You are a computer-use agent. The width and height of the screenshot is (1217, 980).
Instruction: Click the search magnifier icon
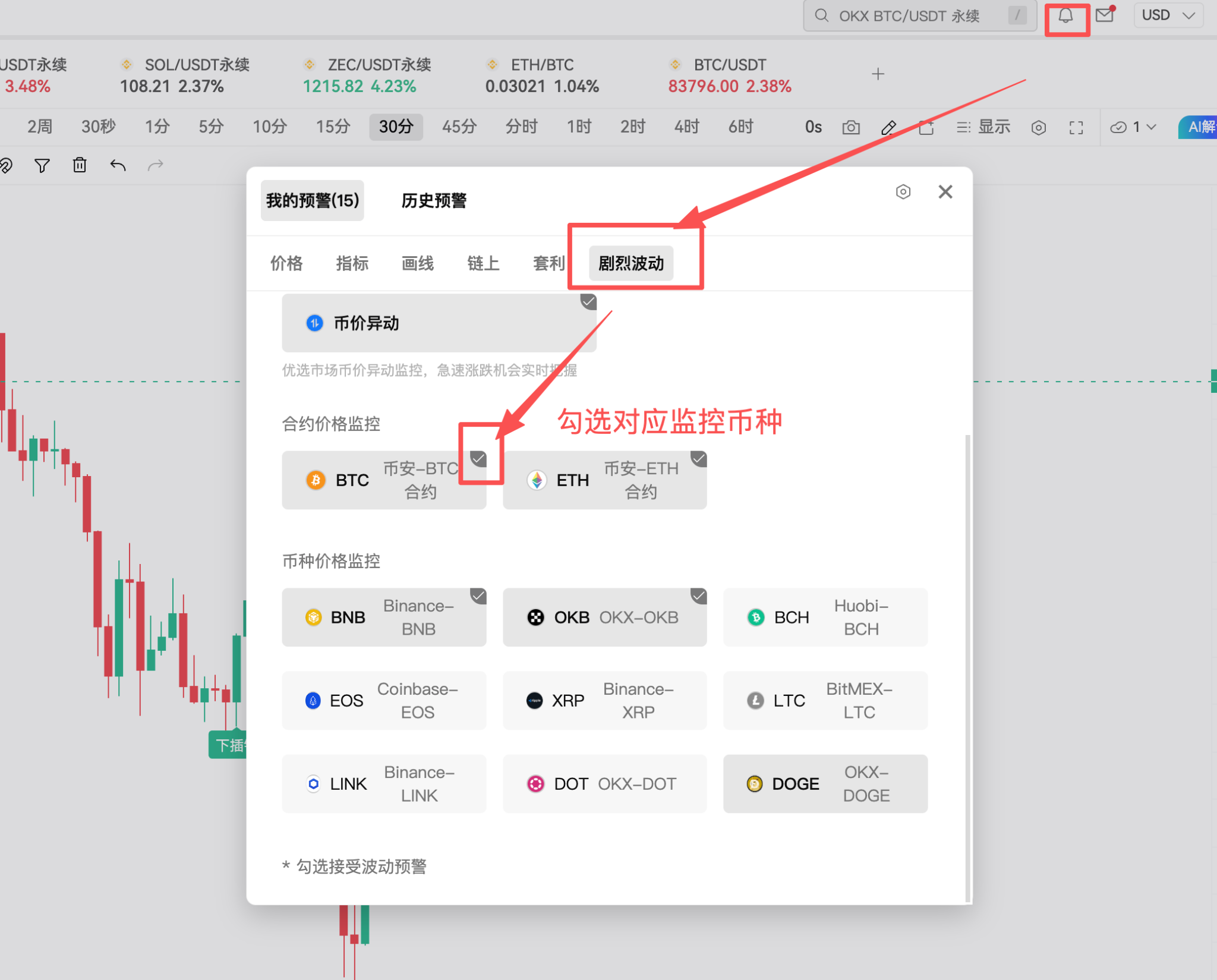(821, 15)
